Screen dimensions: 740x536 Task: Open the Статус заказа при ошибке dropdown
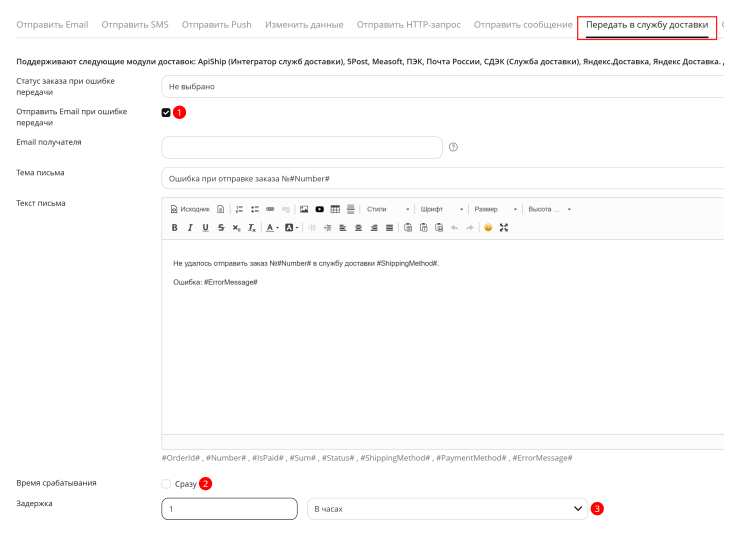click(x=443, y=86)
